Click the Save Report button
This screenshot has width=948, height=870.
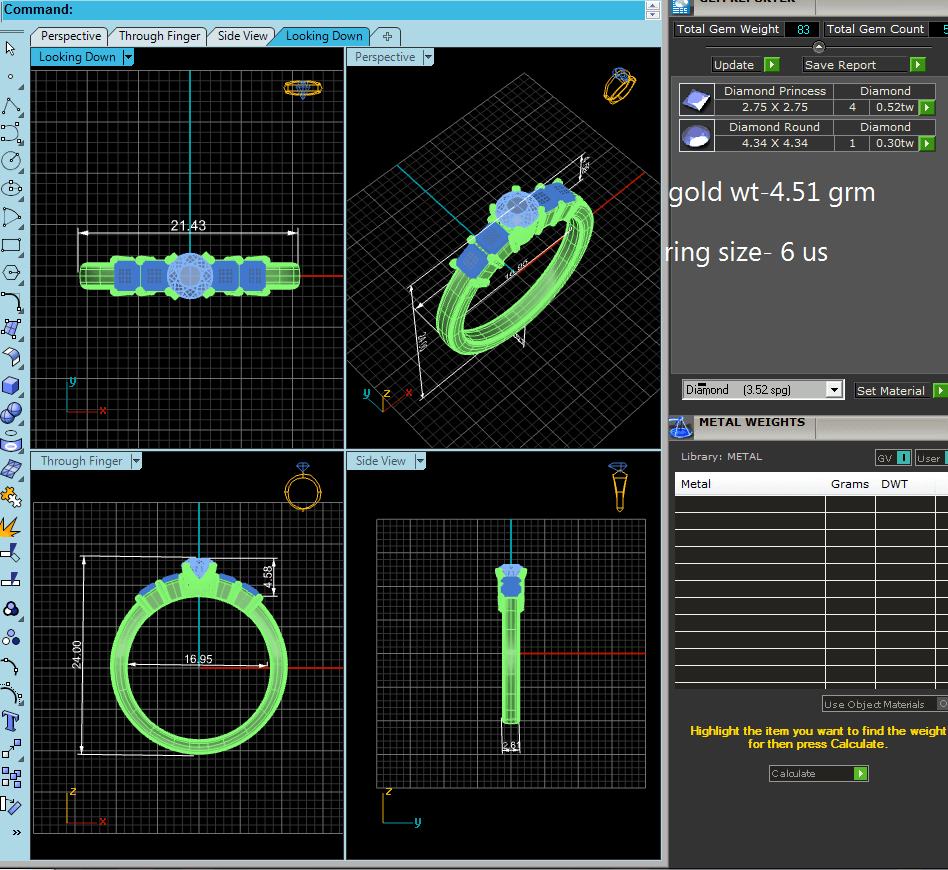[864, 65]
